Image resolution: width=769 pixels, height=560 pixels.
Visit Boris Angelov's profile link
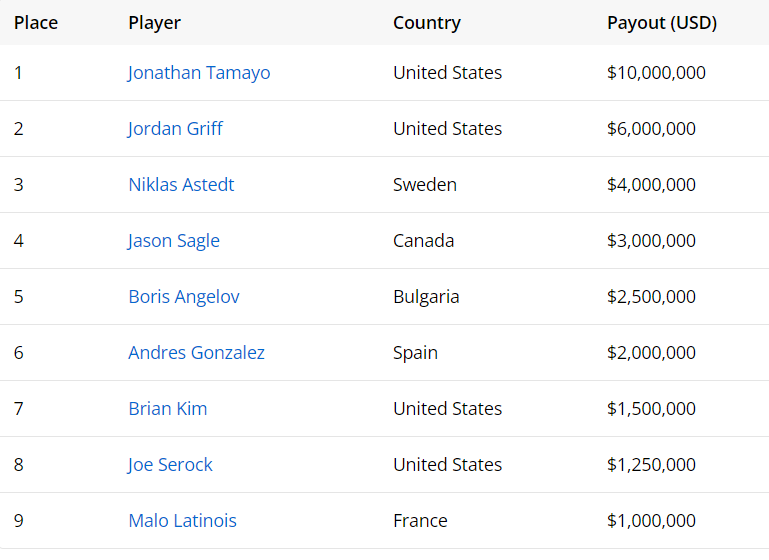click(183, 297)
